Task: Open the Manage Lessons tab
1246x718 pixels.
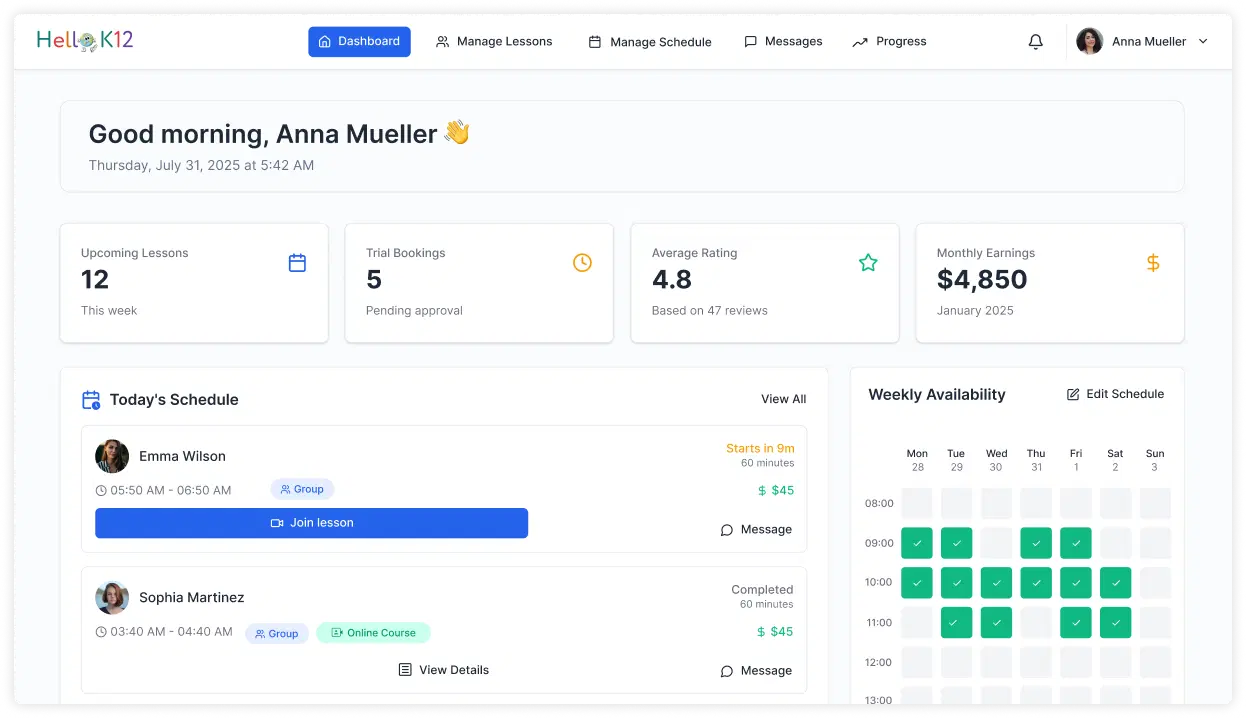Action: click(494, 41)
